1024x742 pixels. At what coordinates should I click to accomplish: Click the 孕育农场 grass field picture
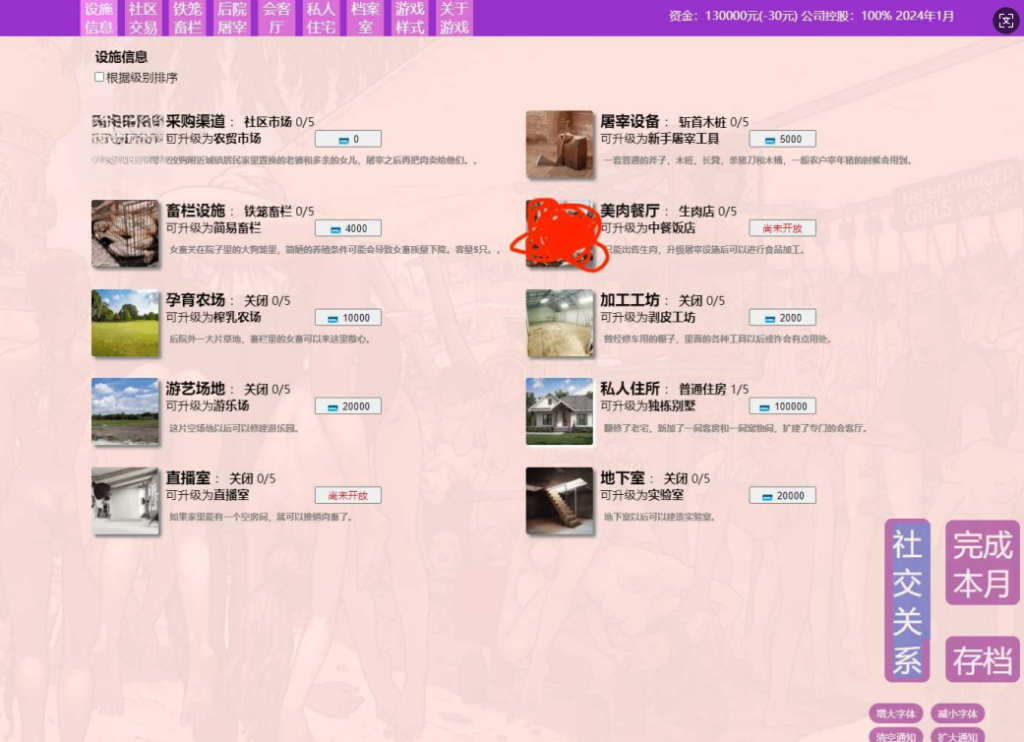tap(125, 323)
